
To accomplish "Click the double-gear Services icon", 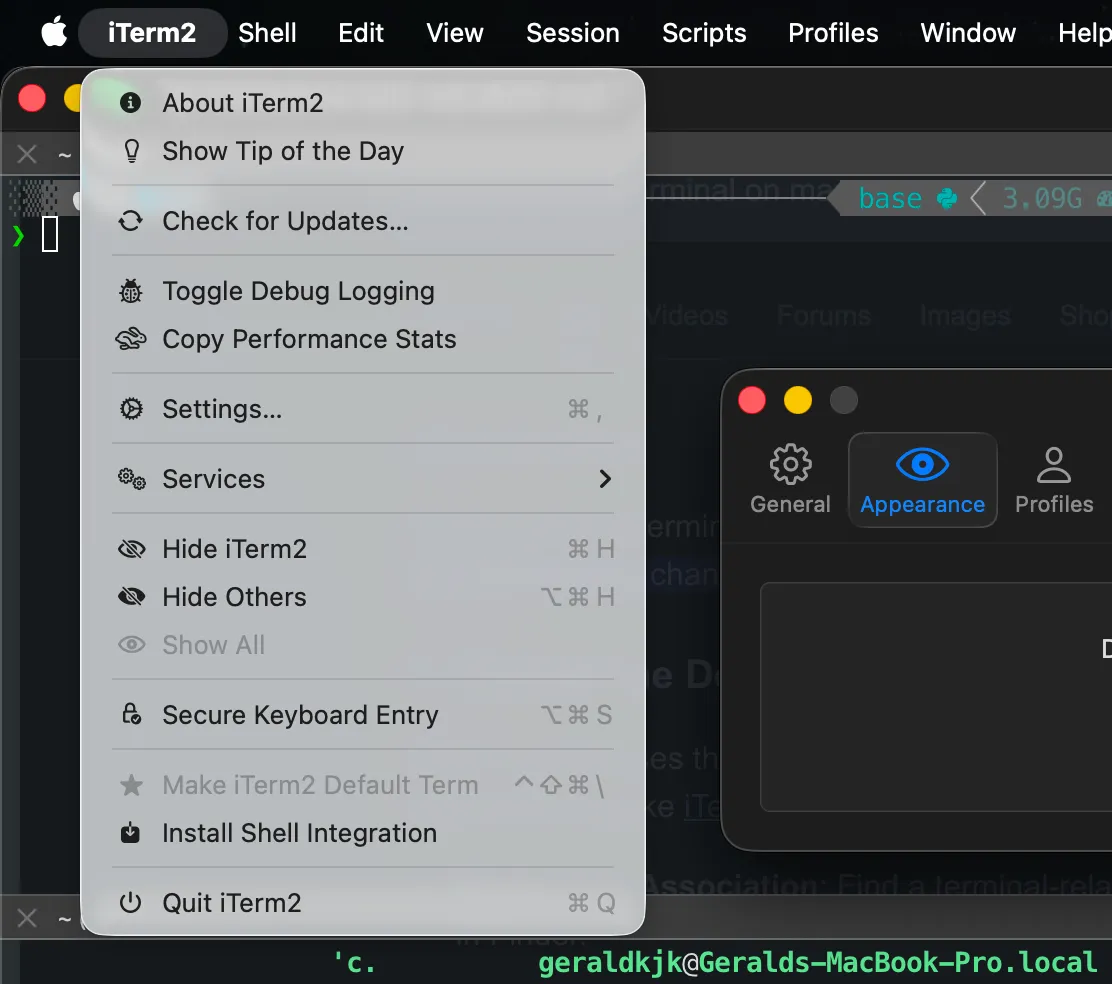I will click(x=132, y=479).
